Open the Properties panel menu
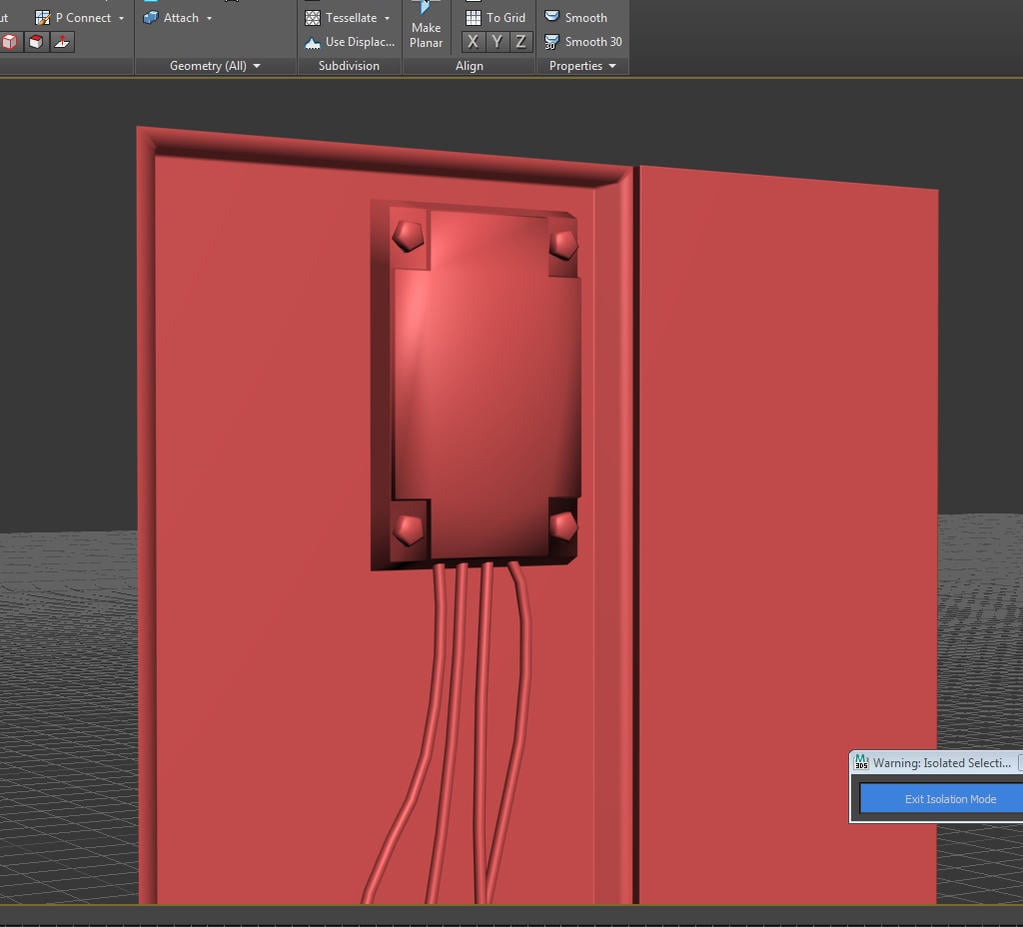 tap(611, 65)
